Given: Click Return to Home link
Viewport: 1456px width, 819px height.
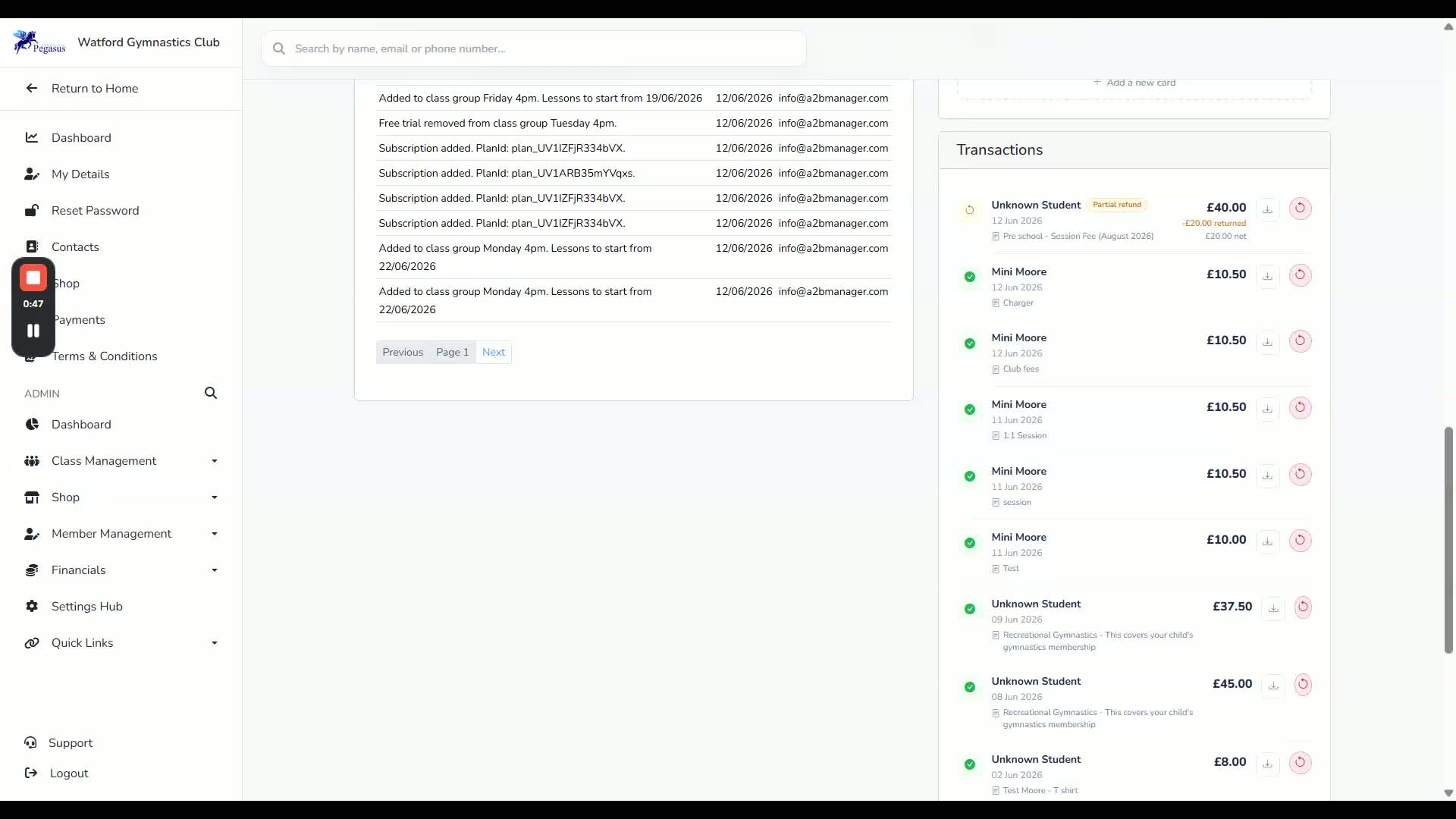Looking at the screenshot, I should (x=95, y=89).
